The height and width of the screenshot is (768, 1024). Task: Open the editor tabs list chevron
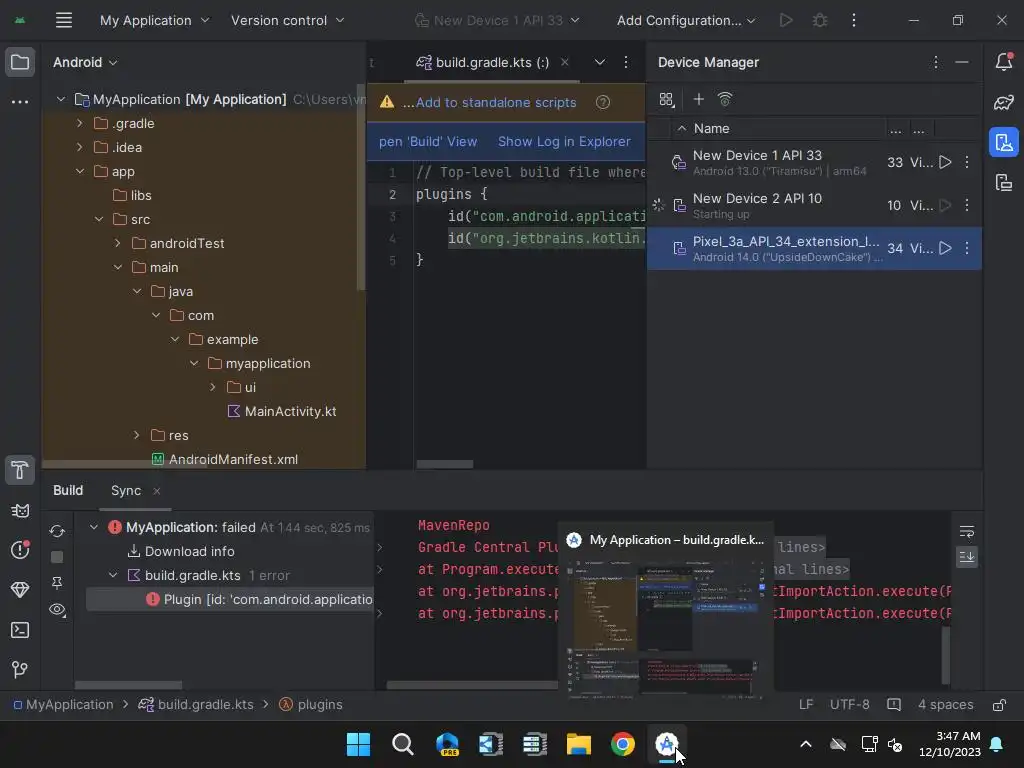[600, 62]
